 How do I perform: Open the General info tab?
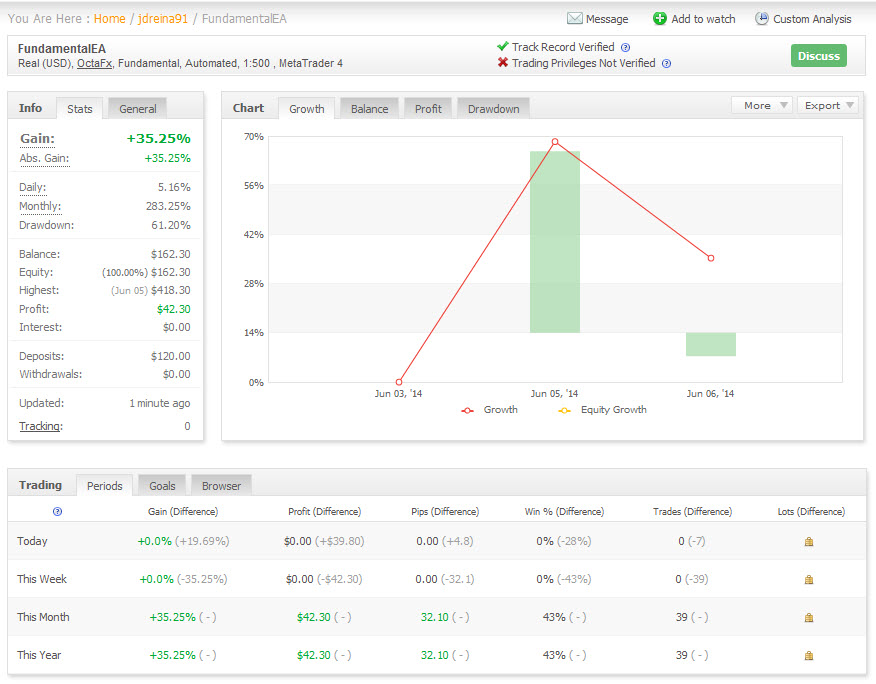137,109
